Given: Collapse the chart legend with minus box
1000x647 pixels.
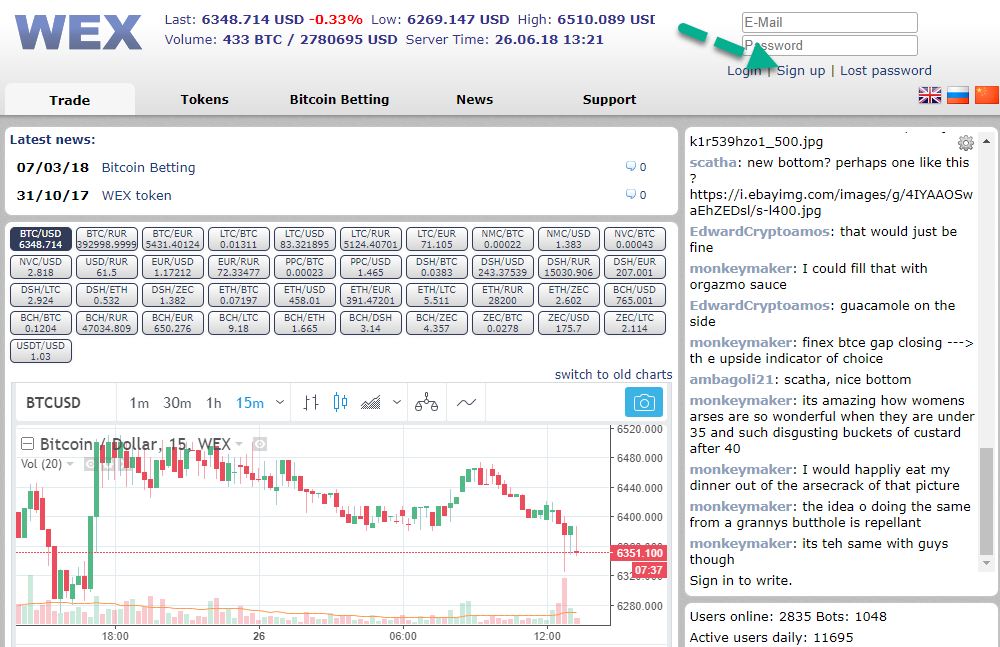Looking at the screenshot, I should coord(27,443).
